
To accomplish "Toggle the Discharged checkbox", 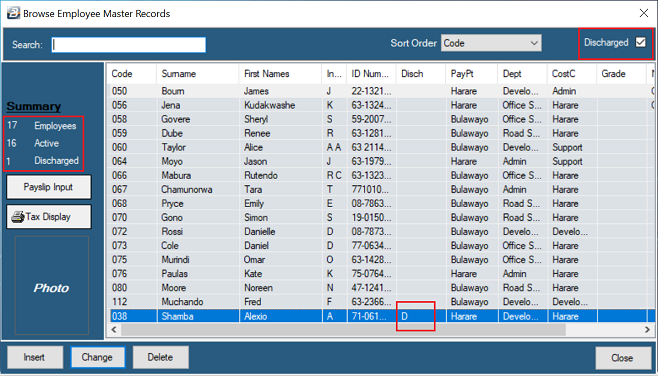I will coord(640,42).
